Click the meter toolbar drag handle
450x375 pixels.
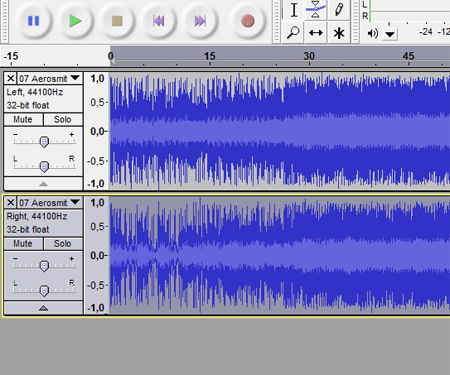click(356, 21)
